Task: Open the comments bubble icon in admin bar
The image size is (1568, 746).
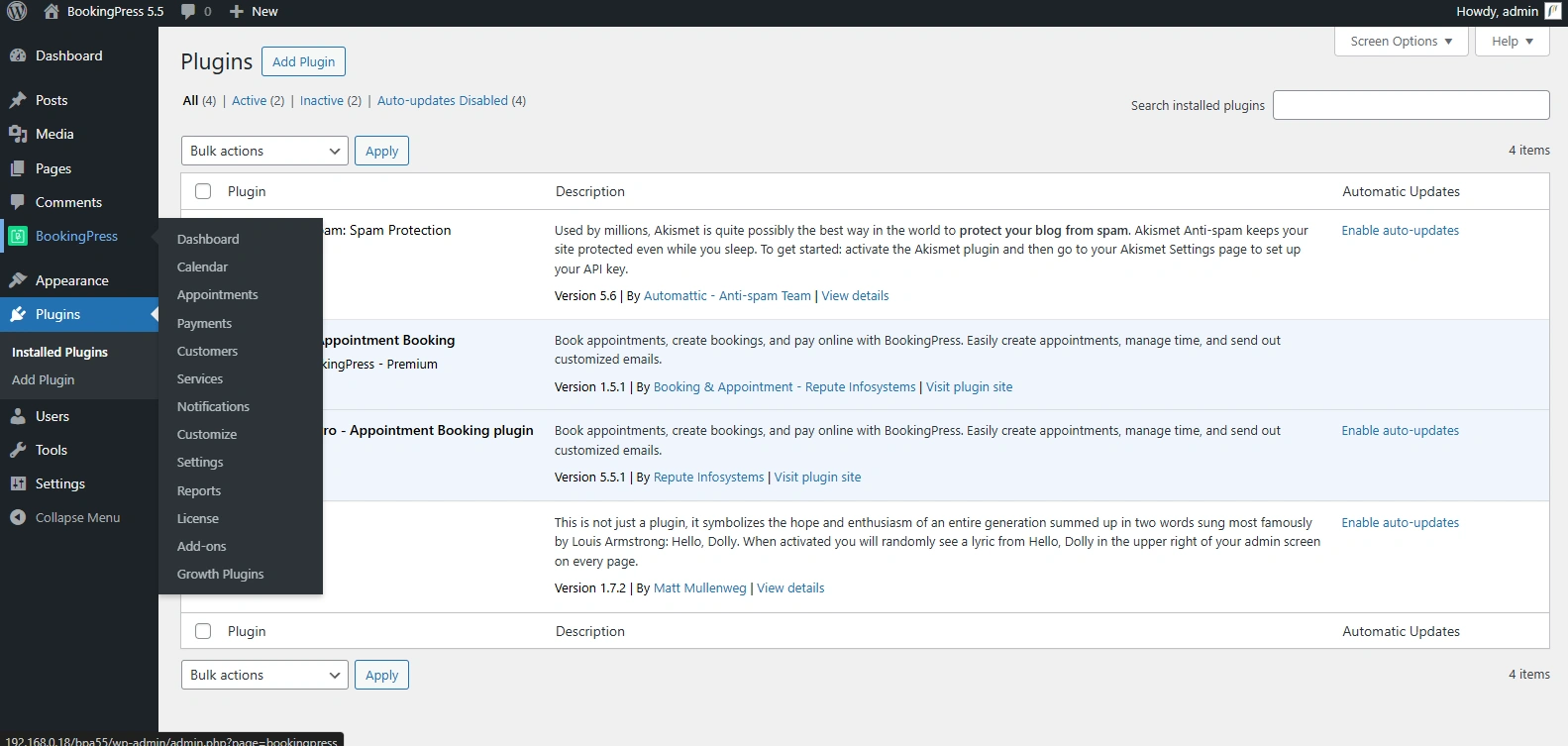Action: click(188, 12)
